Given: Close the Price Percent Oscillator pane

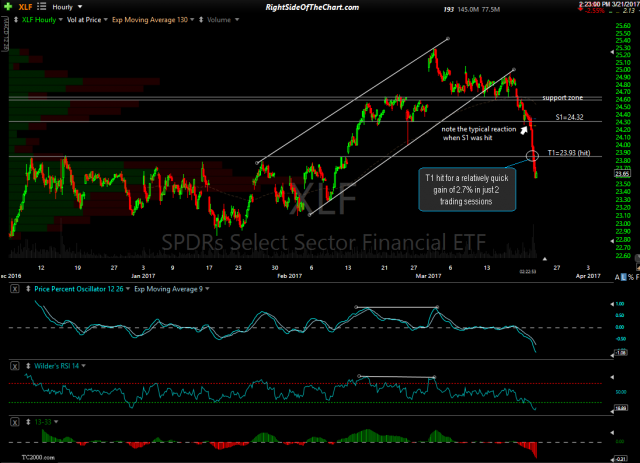Looking at the screenshot, I should click(x=15, y=289).
